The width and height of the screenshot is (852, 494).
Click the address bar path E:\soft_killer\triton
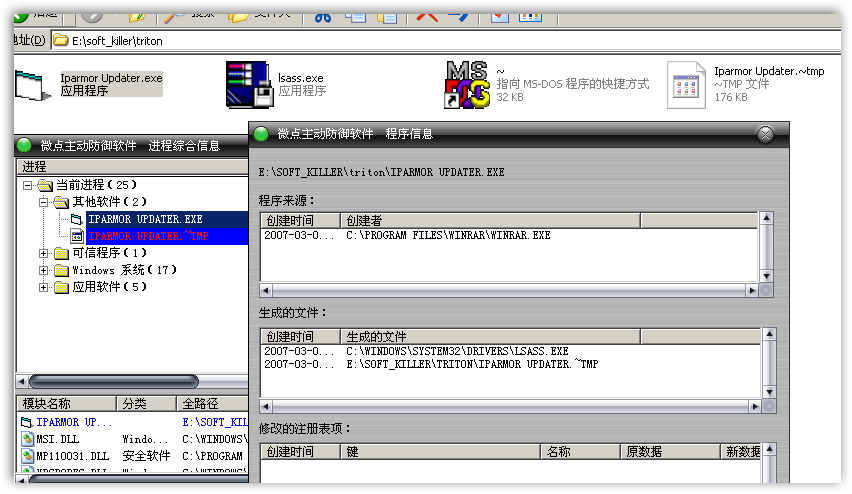point(117,41)
